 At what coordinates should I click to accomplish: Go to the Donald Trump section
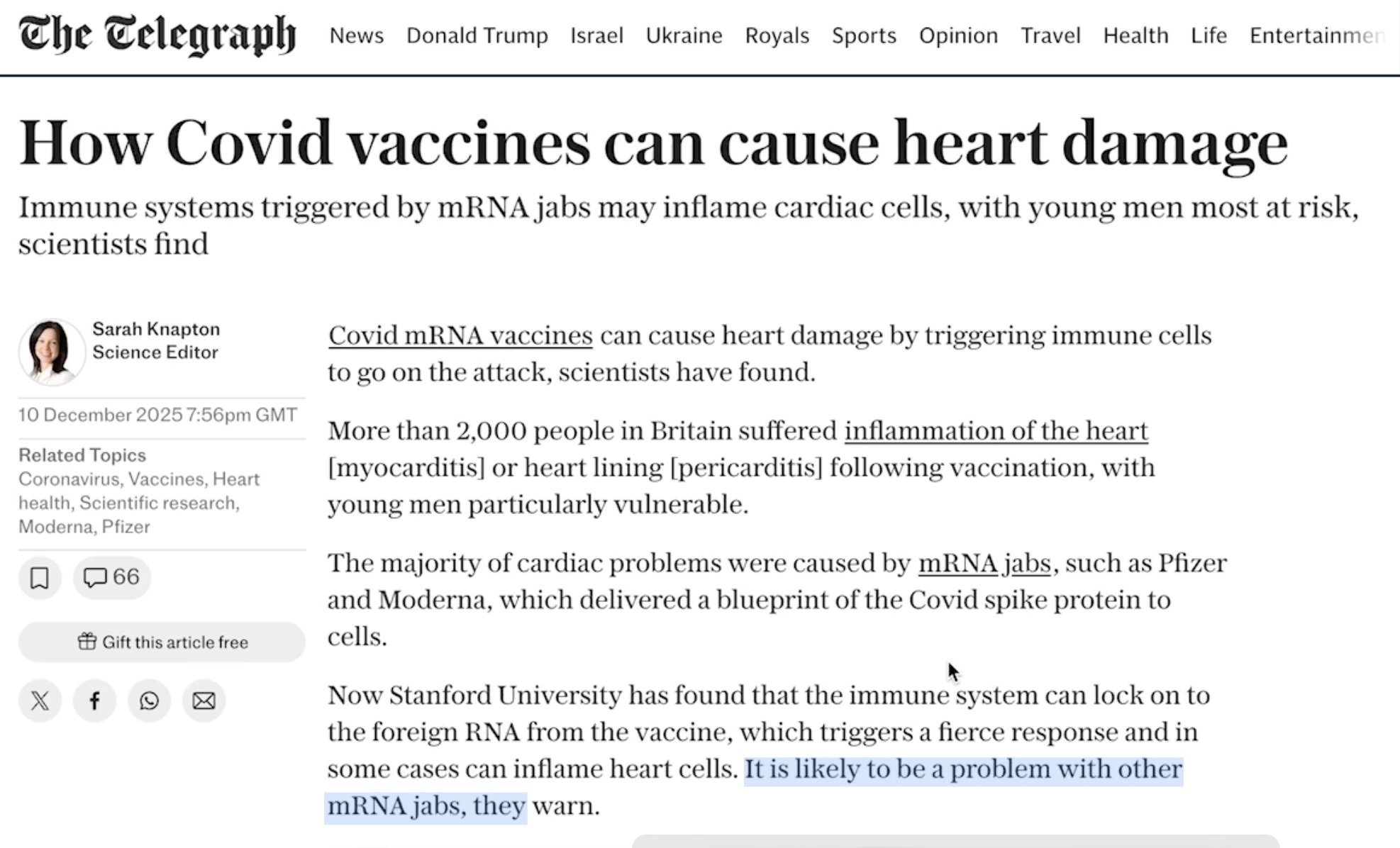[x=477, y=35]
